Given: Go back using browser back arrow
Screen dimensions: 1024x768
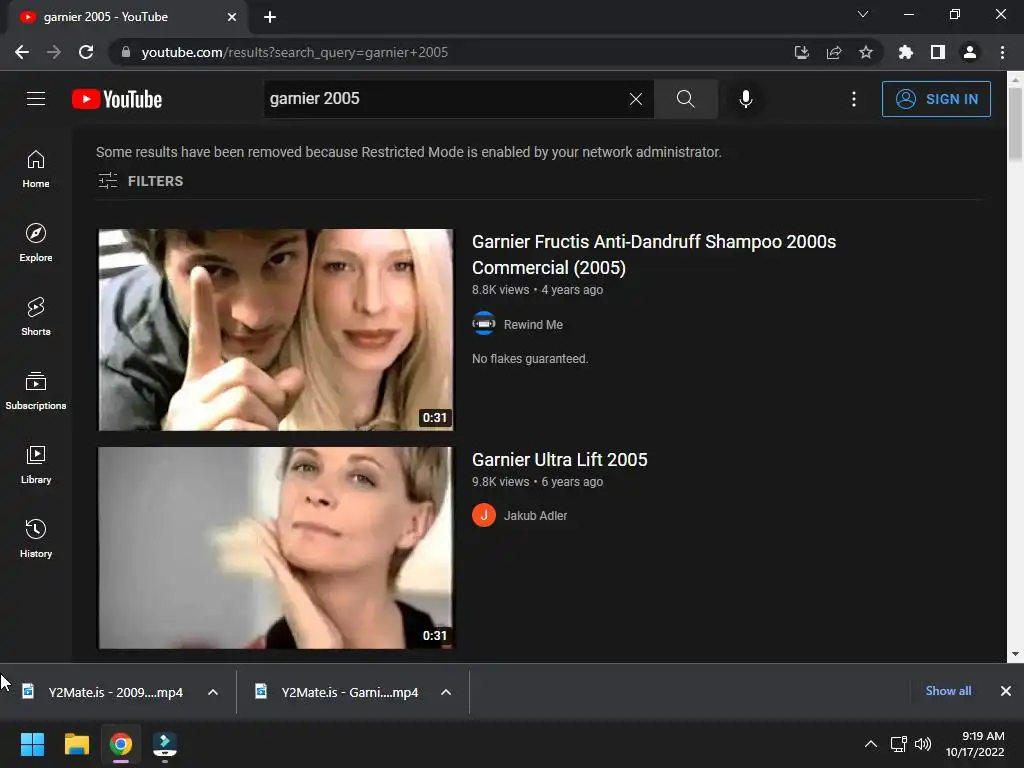Looking at the screenshot, I should coord(22,52).
